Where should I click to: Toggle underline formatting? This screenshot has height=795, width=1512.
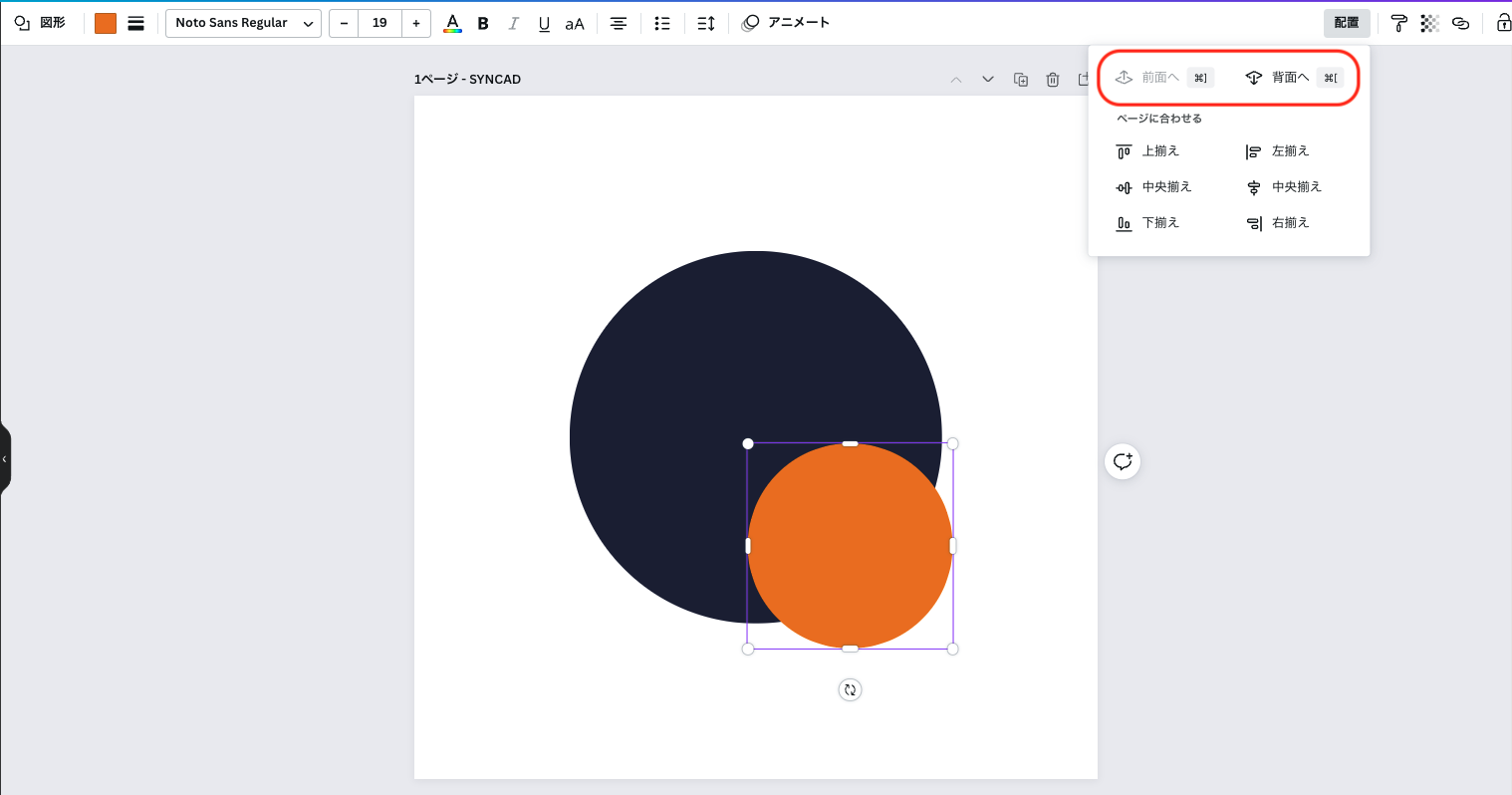[x=544, y=22]
